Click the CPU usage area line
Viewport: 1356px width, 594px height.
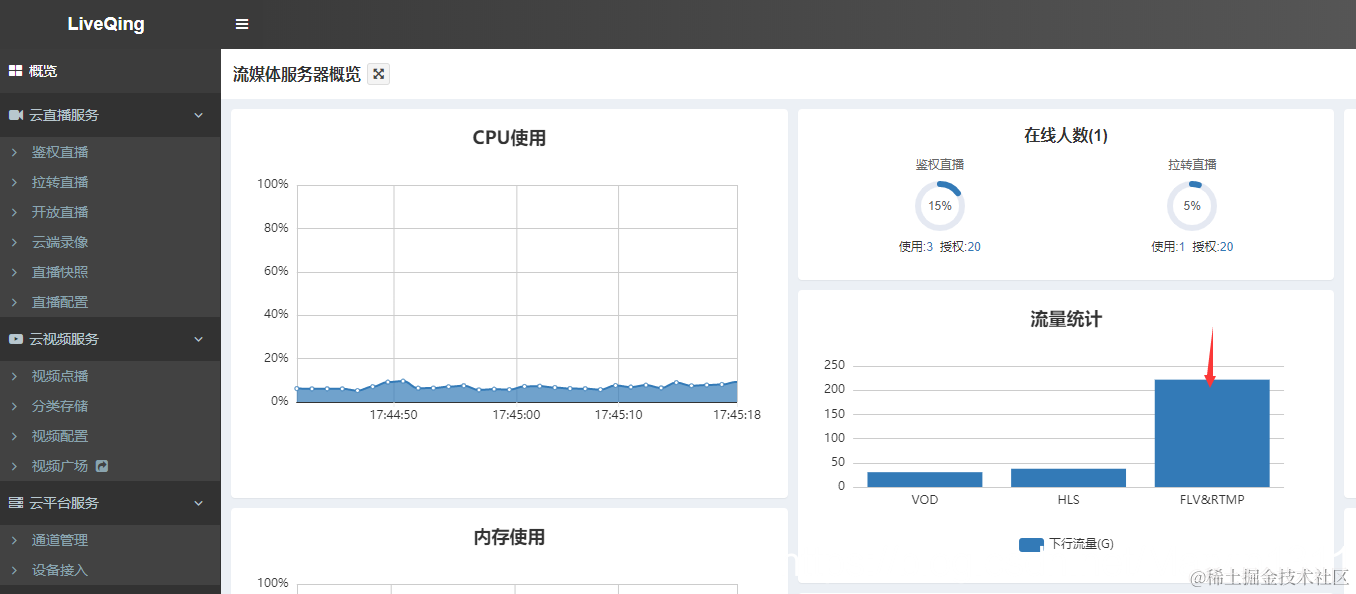516,393
